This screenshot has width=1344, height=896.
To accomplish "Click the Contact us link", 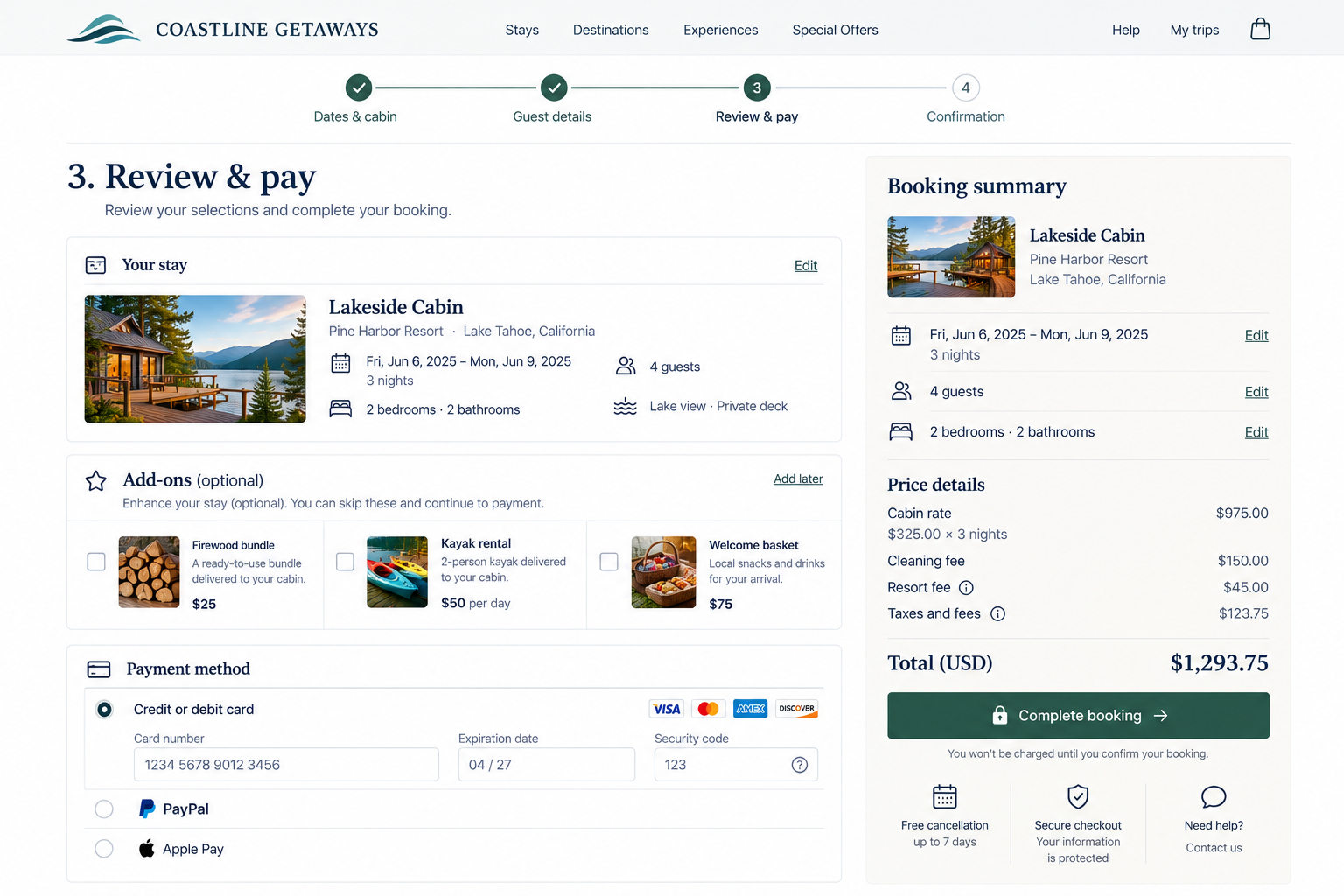I will 1214,848.
